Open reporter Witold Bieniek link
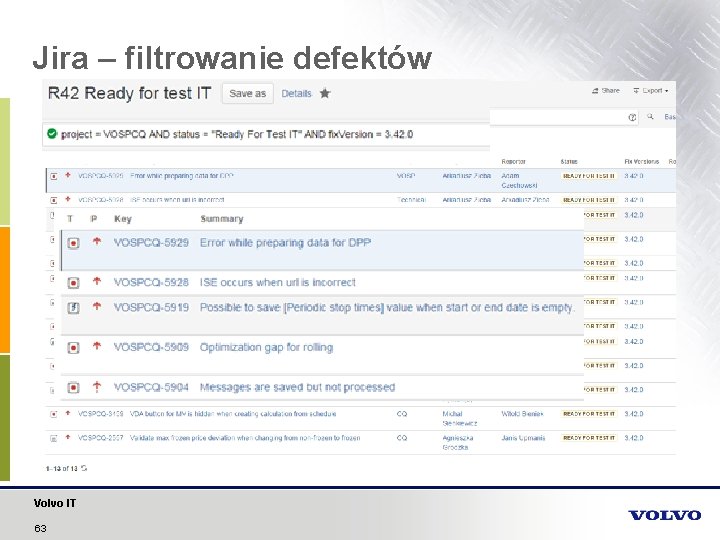This screenshot has width=720, height=540. pos(522,414)
